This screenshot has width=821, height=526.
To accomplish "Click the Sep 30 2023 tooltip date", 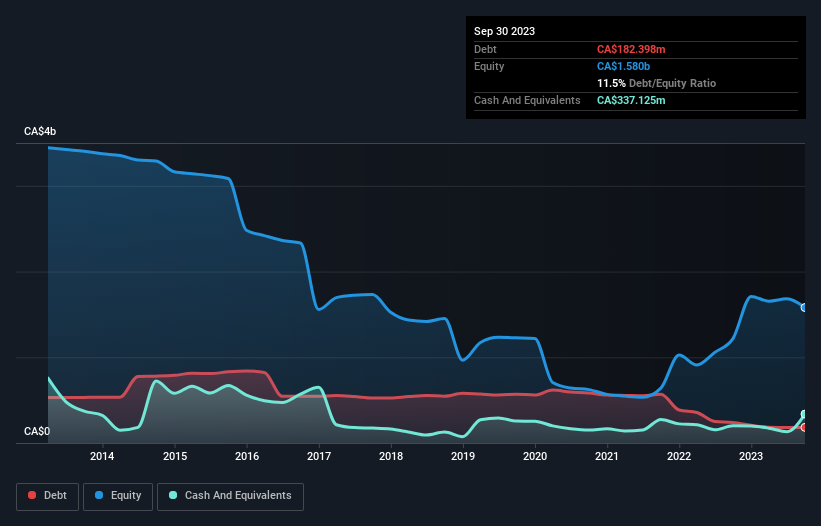I will coord(504,31).
